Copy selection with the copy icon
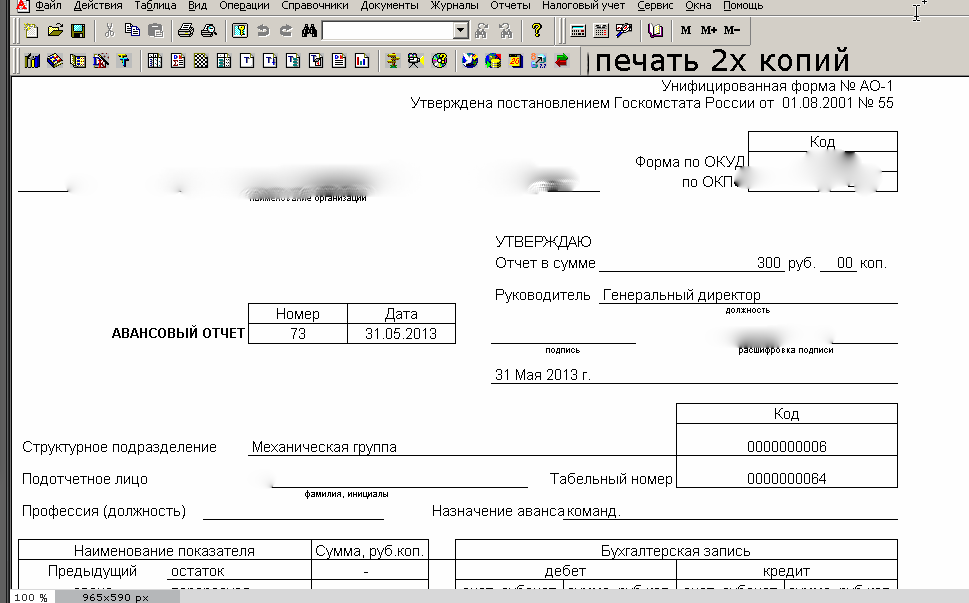Screen dimensions: 969x603 coord(133,31)
